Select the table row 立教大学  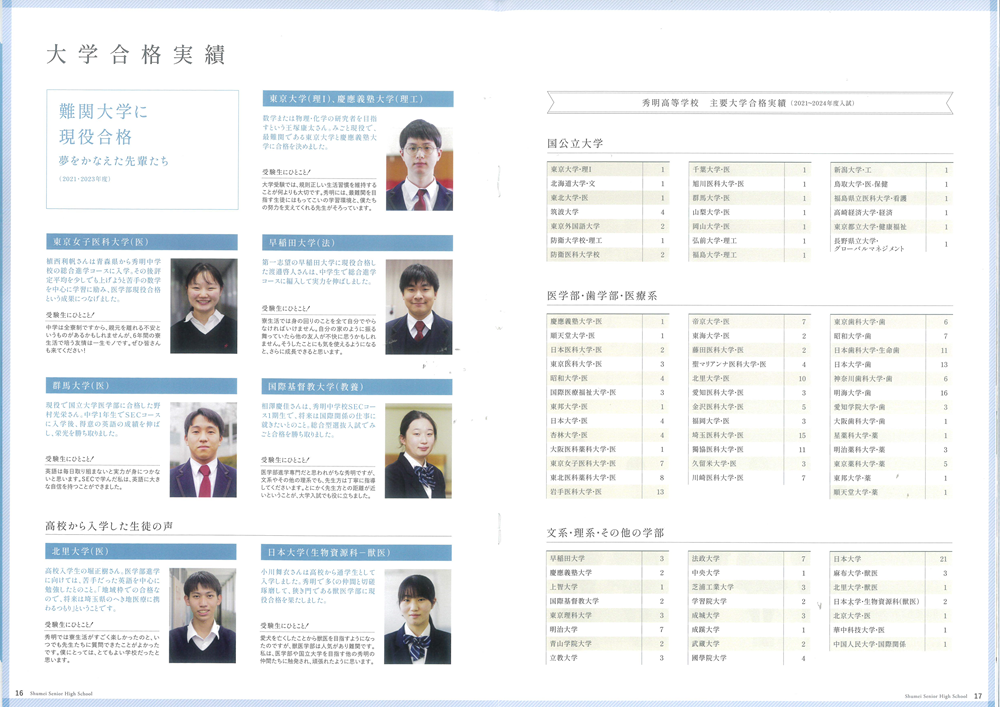[608, 657]
